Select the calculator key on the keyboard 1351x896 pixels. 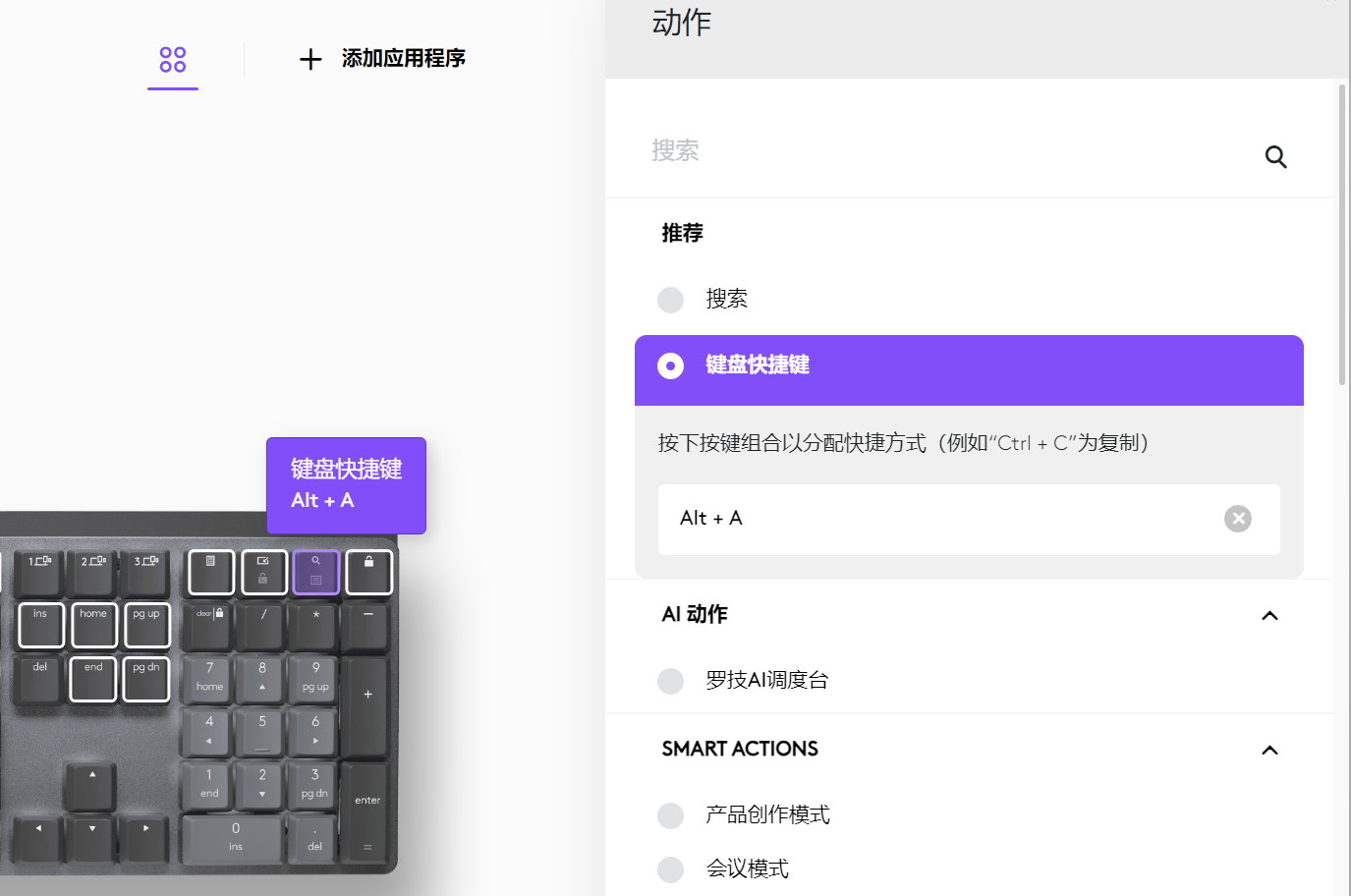(x=211, y=572)
